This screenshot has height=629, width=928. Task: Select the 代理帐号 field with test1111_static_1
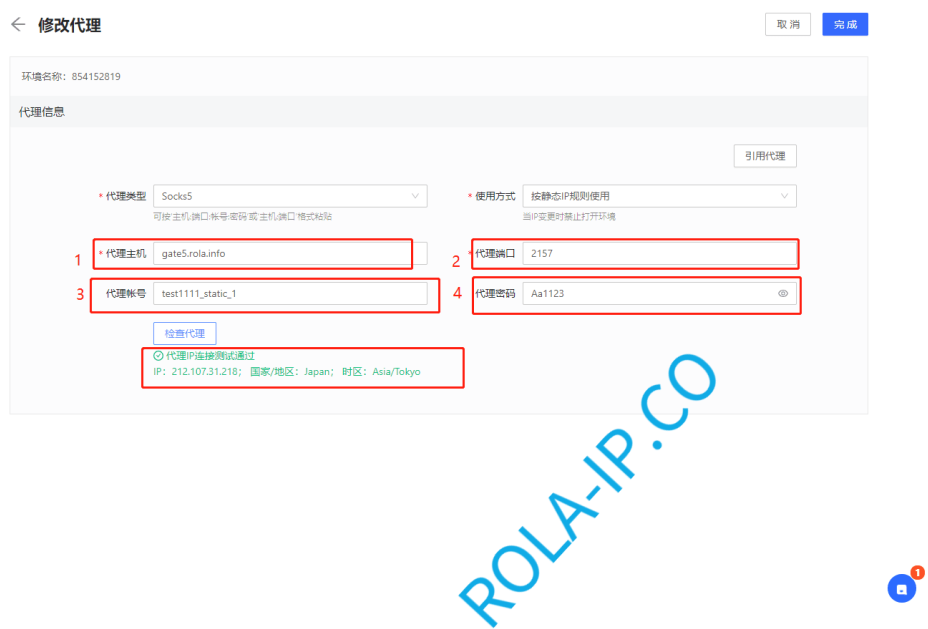click(289, 293)
